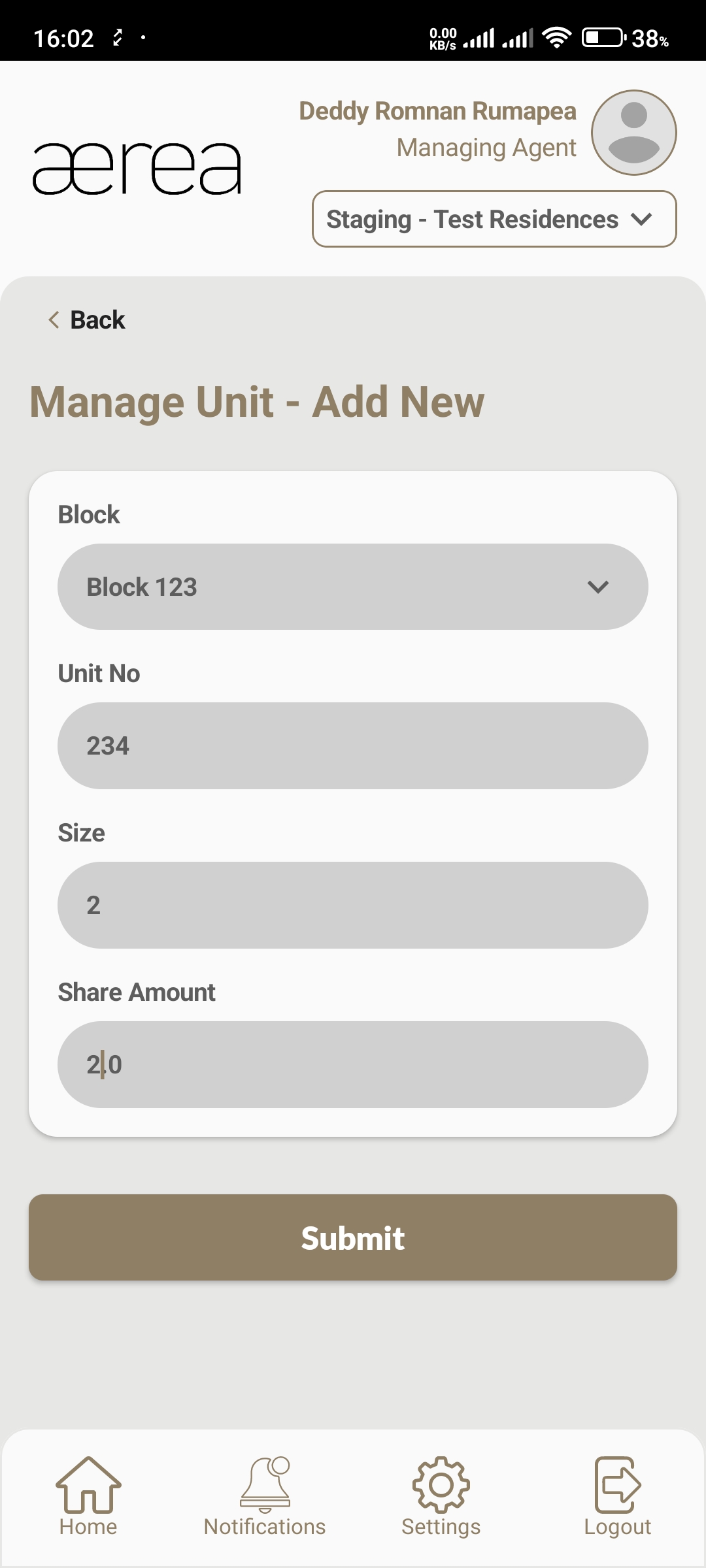Go back using the Back link
706x1568 pixels.
(x=97, y=320)
